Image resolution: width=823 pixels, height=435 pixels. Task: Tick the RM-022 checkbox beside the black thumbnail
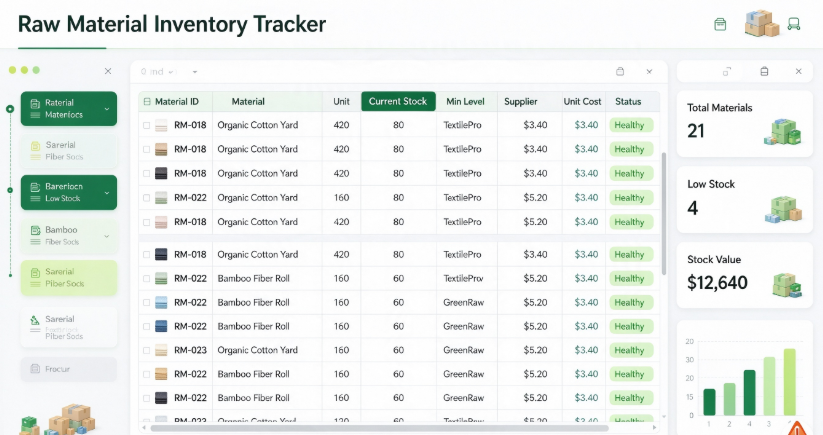(146, 398)
